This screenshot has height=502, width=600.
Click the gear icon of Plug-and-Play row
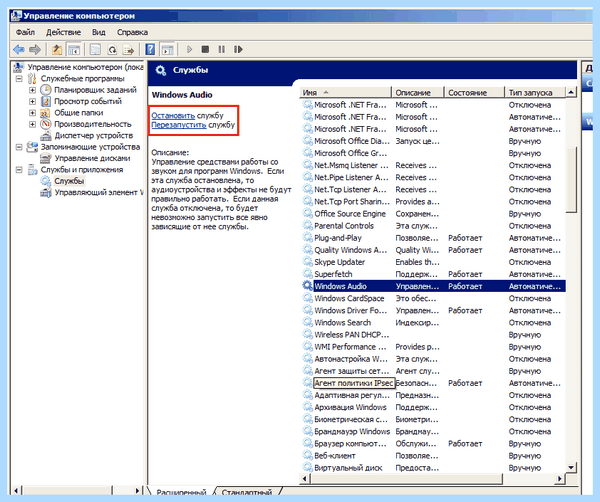pos(307,238)
